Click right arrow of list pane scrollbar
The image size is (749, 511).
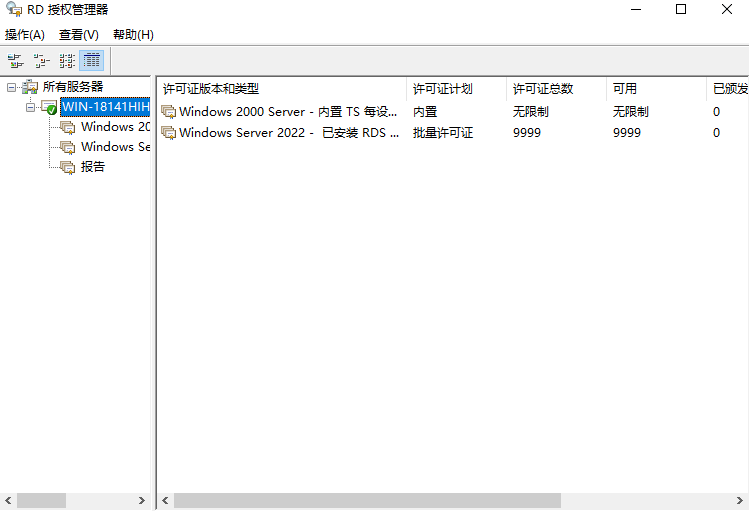point(740,500)
